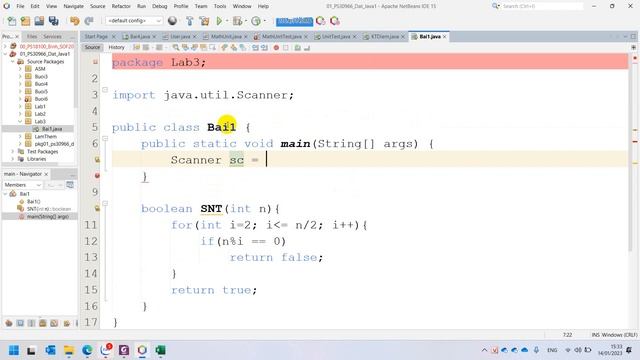Collapse the Source Packages node
Viewport: 640px width, 360px height.
click(13, 62)
